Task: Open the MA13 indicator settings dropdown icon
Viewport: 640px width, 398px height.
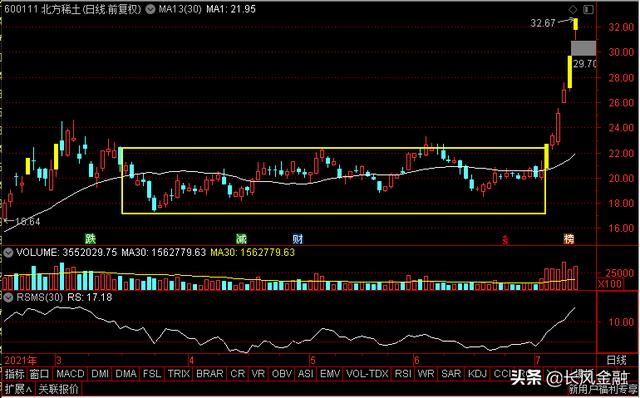Action: click(150, 9)
